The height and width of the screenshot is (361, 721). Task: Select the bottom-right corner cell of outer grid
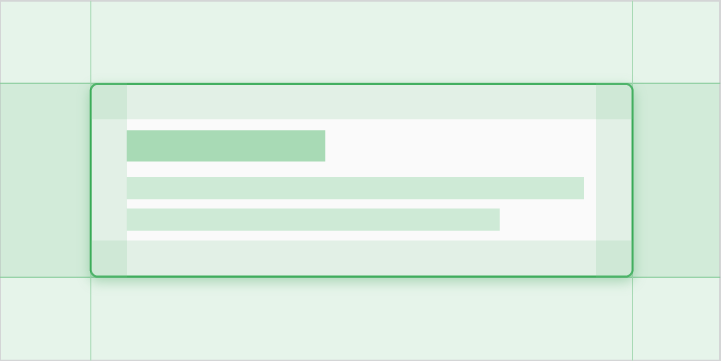coord(676,319)
